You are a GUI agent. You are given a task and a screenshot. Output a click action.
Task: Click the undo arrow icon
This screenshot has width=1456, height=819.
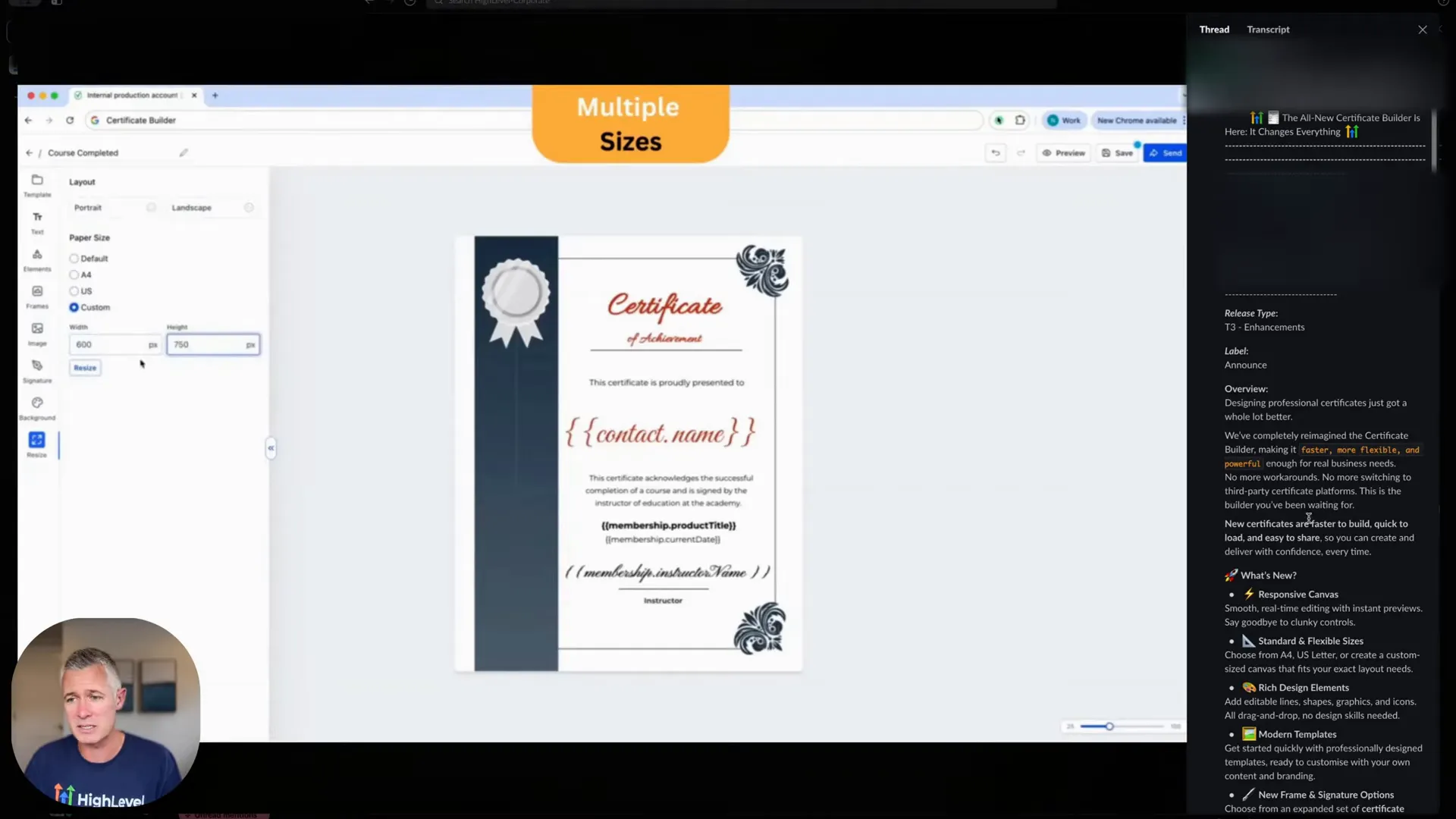tap(996, 152)
